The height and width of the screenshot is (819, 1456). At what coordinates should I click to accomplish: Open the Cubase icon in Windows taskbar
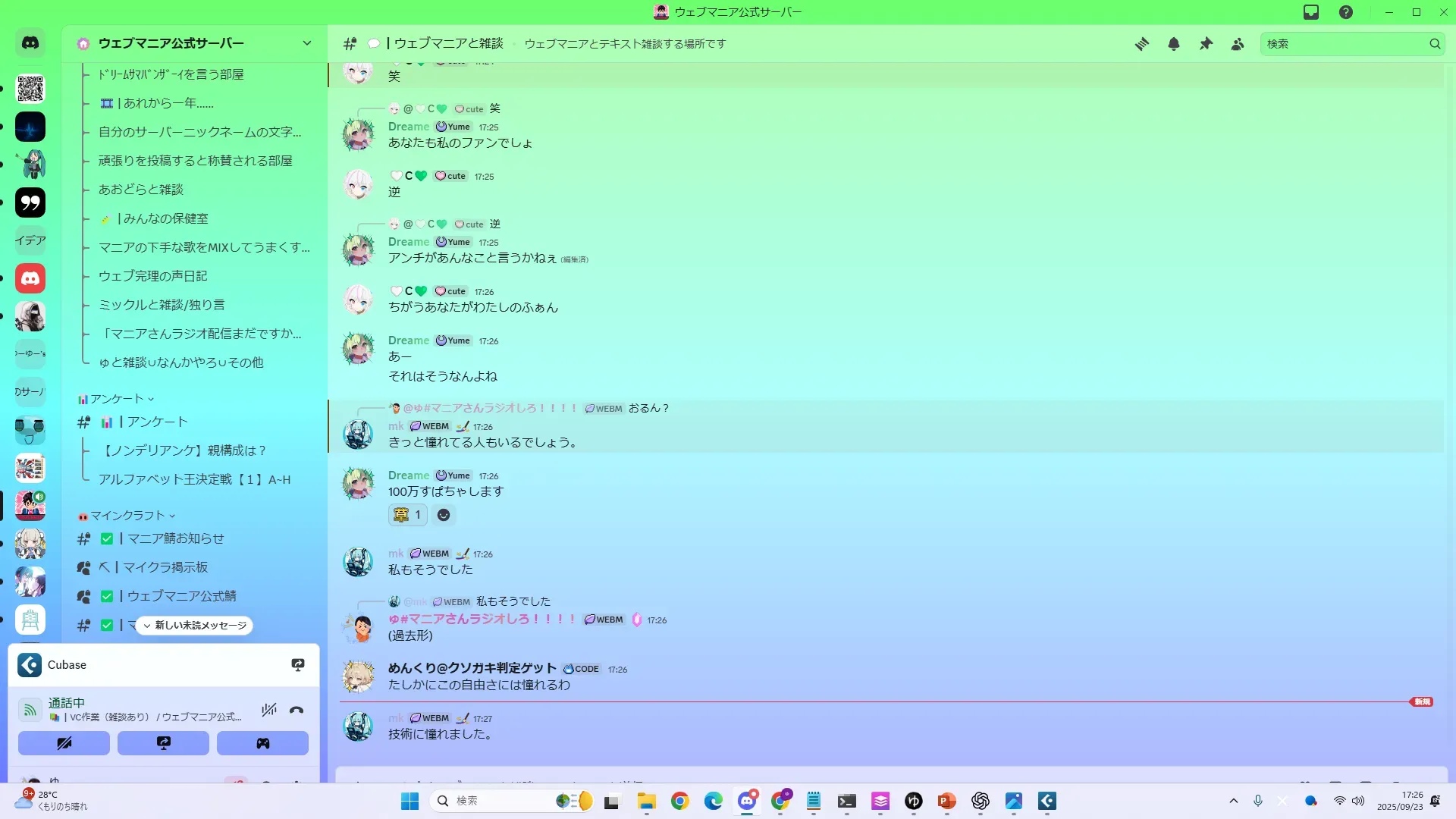click(1046, 801)
